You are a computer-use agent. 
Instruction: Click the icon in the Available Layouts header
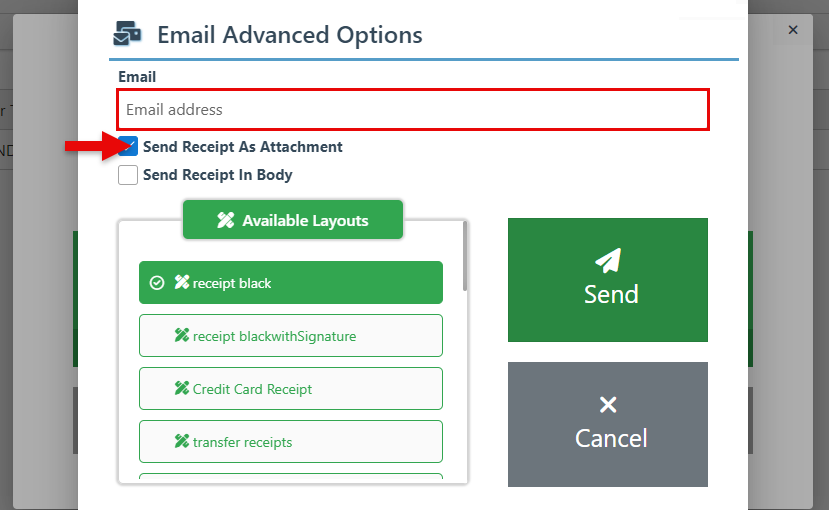click(x=226, y=221)
